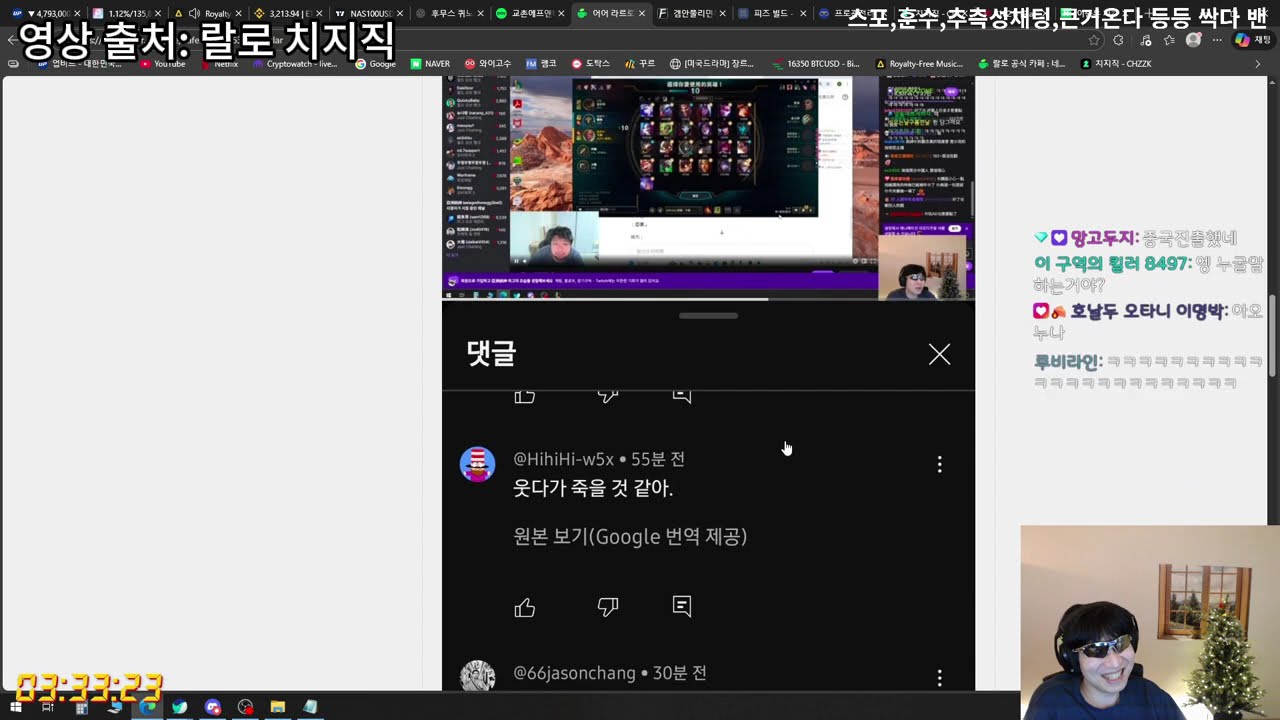Open the browser profile avatar icon

(1193, 40)
